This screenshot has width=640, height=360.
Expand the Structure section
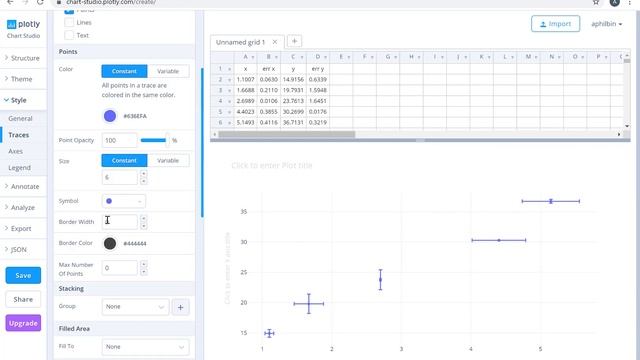pyautogui.click(x=23, y=58)
